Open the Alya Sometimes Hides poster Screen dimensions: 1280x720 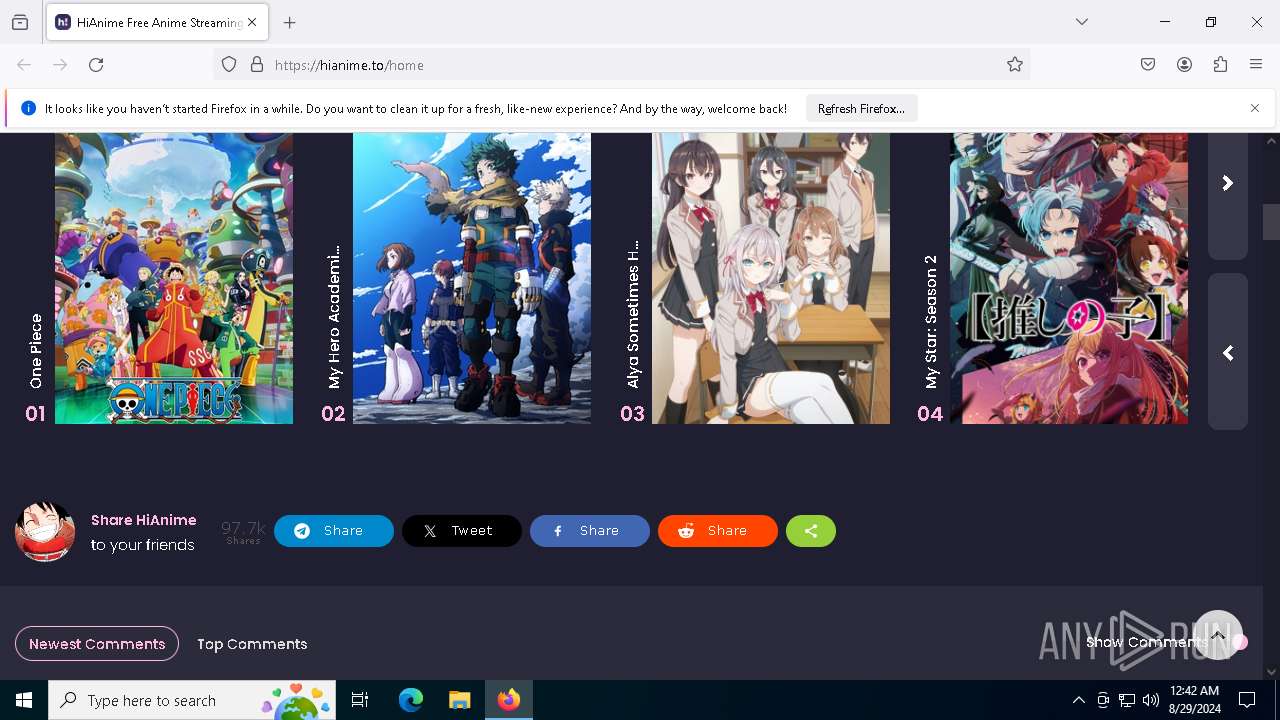pos(771,278)
